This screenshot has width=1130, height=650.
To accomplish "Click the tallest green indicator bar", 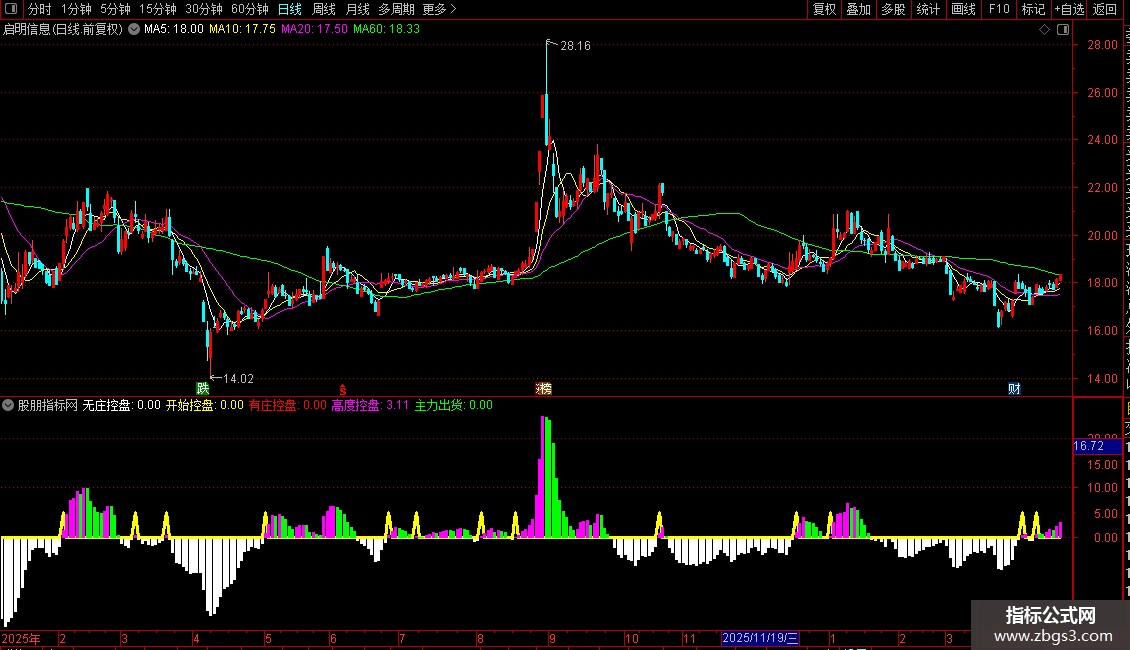I will [x=548, y=477].
